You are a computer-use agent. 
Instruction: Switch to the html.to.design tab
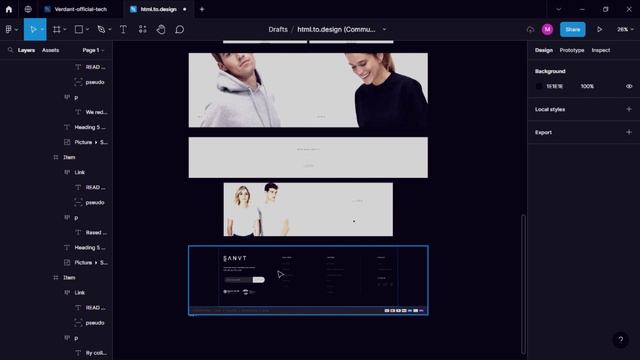coord(158,9)
